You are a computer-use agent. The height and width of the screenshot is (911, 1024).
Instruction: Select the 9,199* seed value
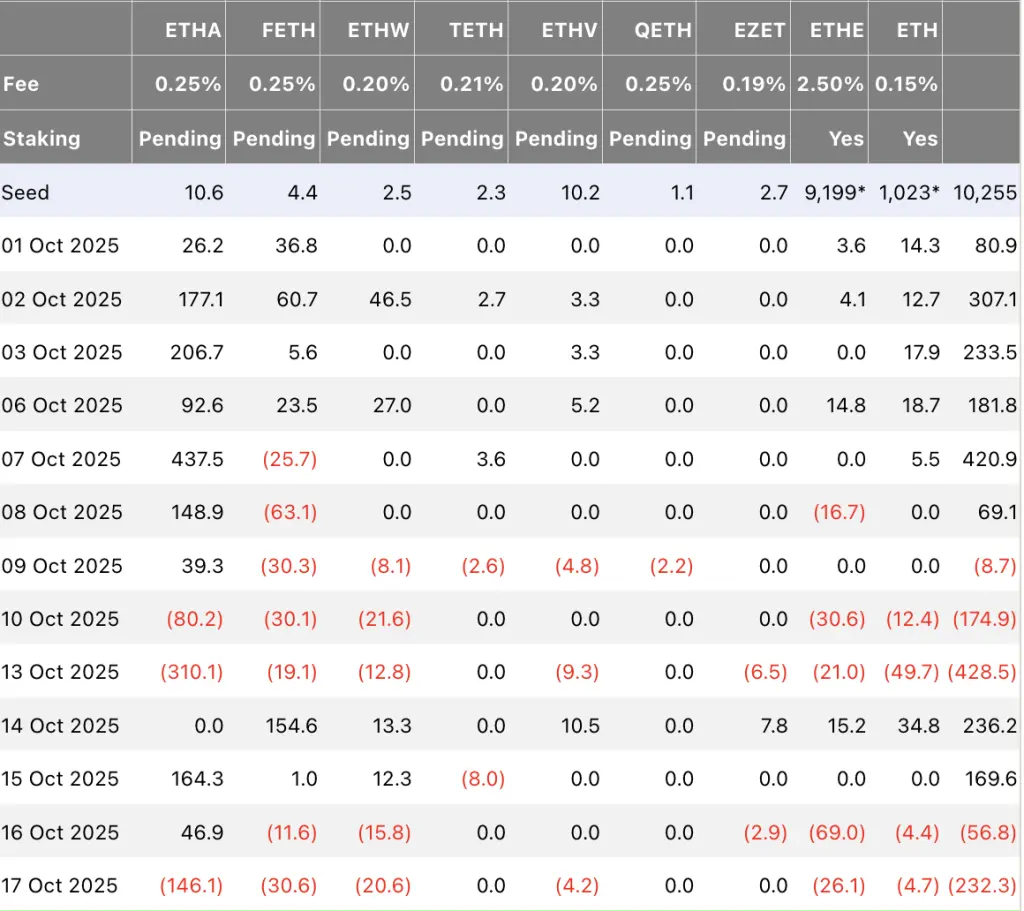(835, 192)
